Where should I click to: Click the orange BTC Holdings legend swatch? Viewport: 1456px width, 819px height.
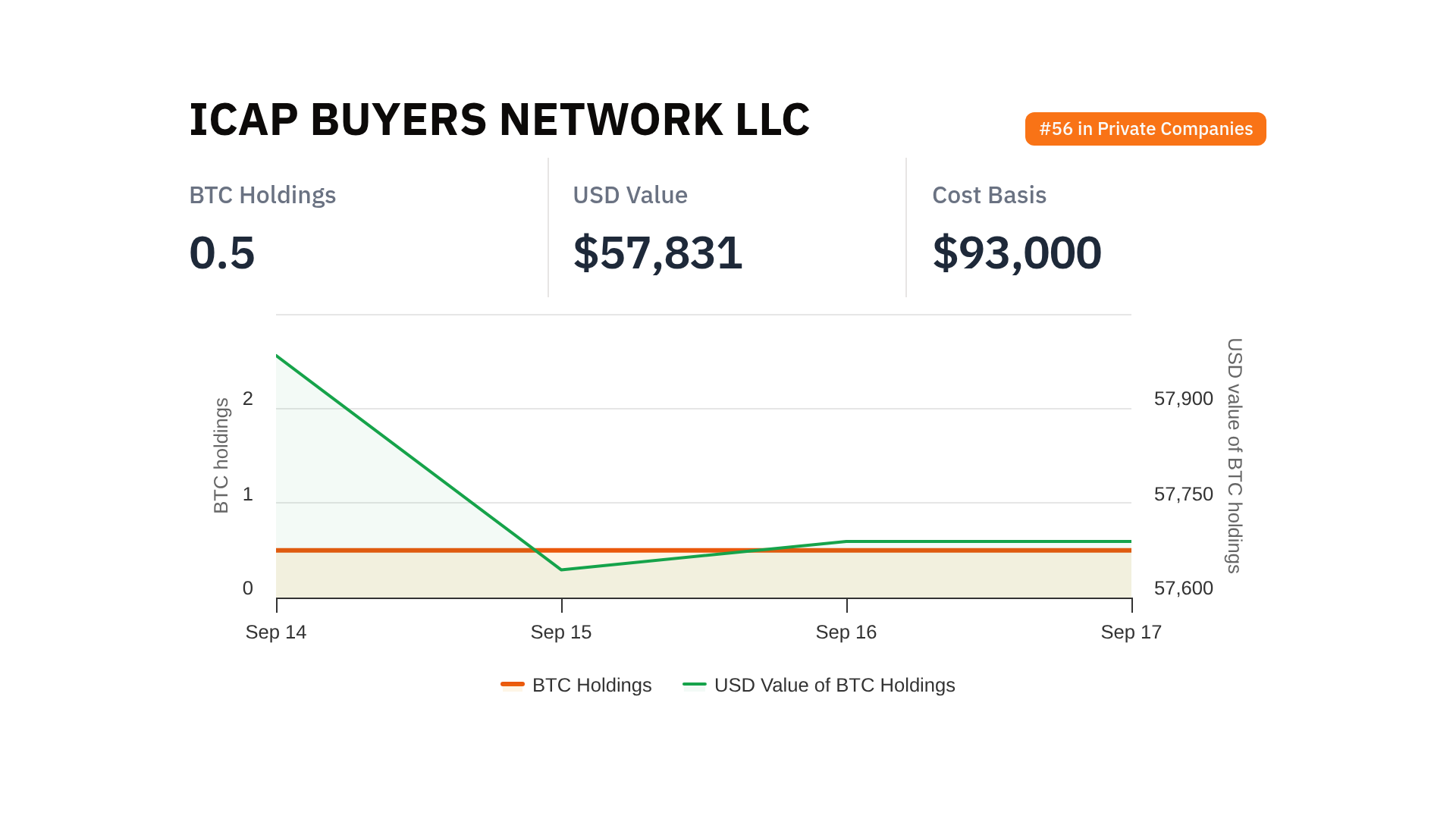[x=513, y=685]
